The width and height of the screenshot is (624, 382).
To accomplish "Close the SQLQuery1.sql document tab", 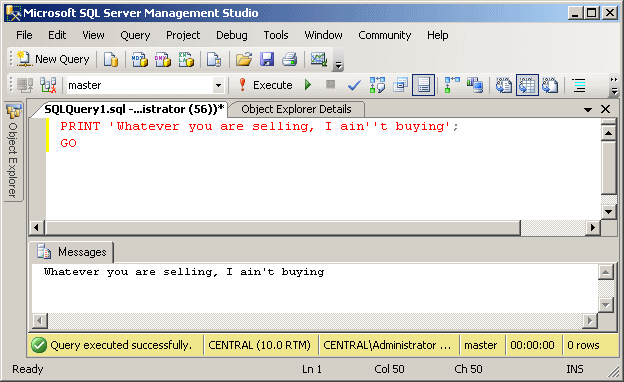I will pos(605,109).
